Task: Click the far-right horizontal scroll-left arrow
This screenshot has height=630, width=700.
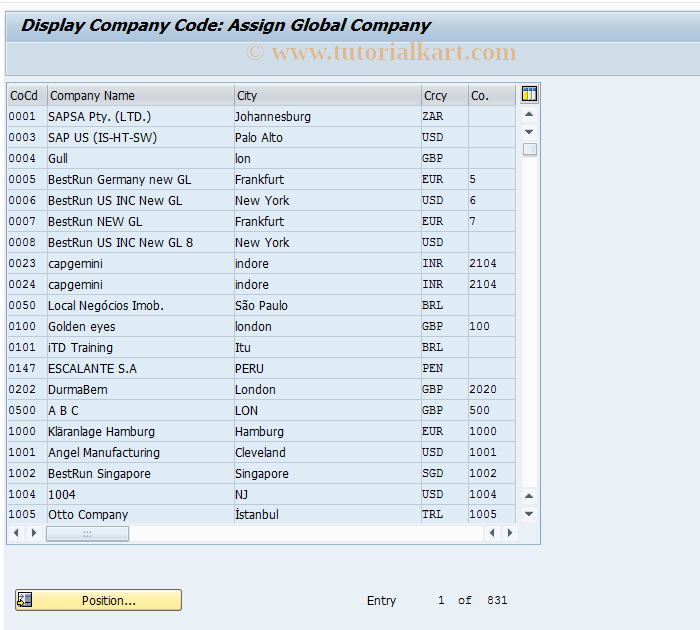Action: pyautogui.click(x=492, y=532)
